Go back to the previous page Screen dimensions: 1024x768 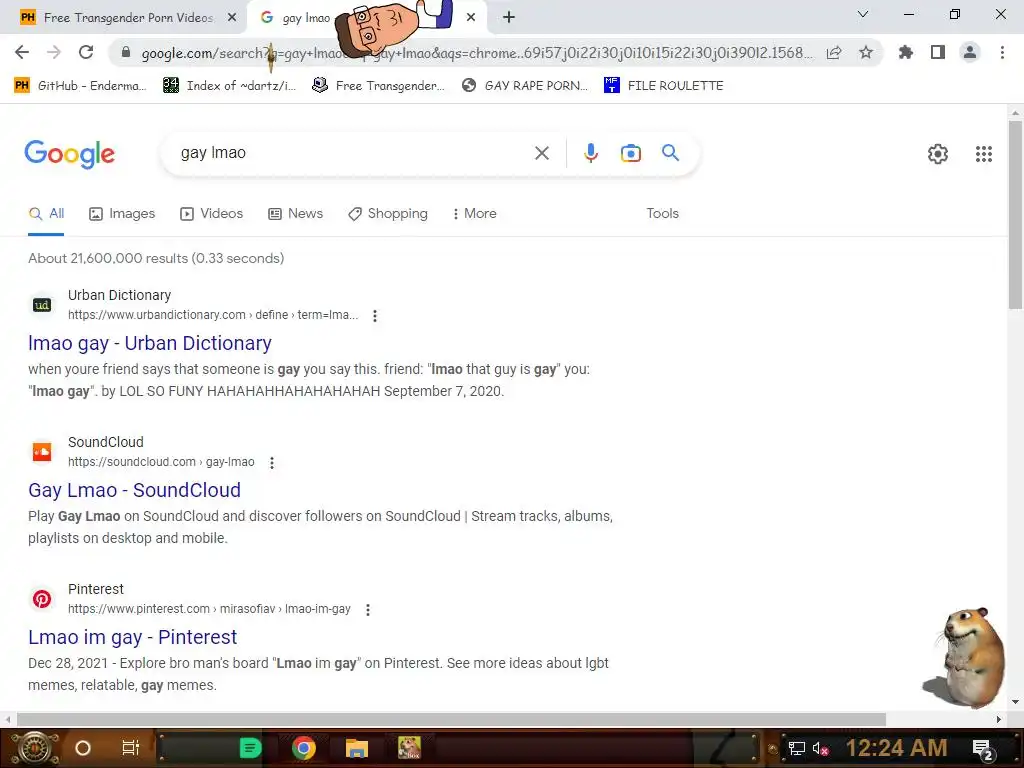pos(22,52)
